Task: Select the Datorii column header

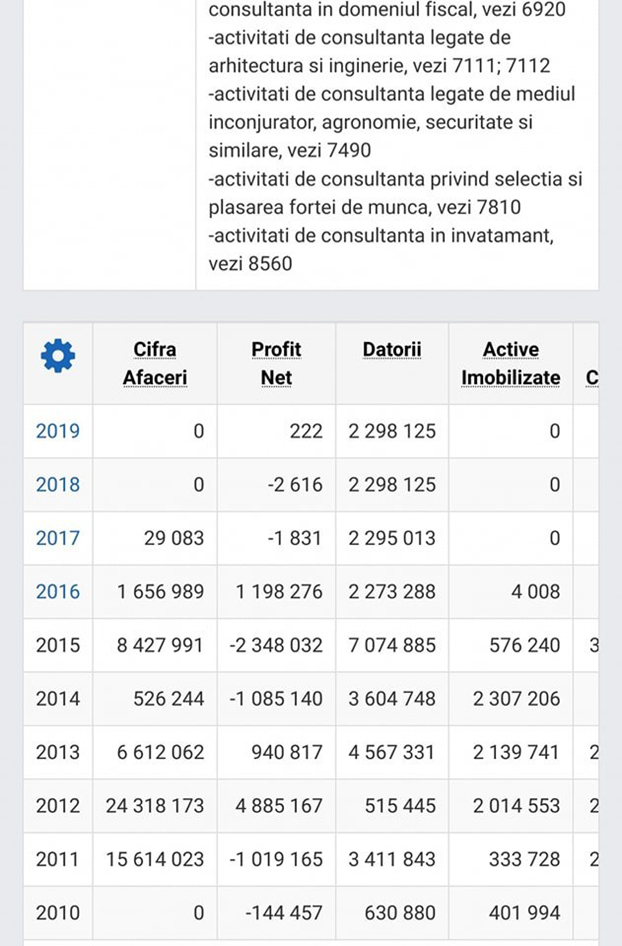Action: (x=391, y=350)
